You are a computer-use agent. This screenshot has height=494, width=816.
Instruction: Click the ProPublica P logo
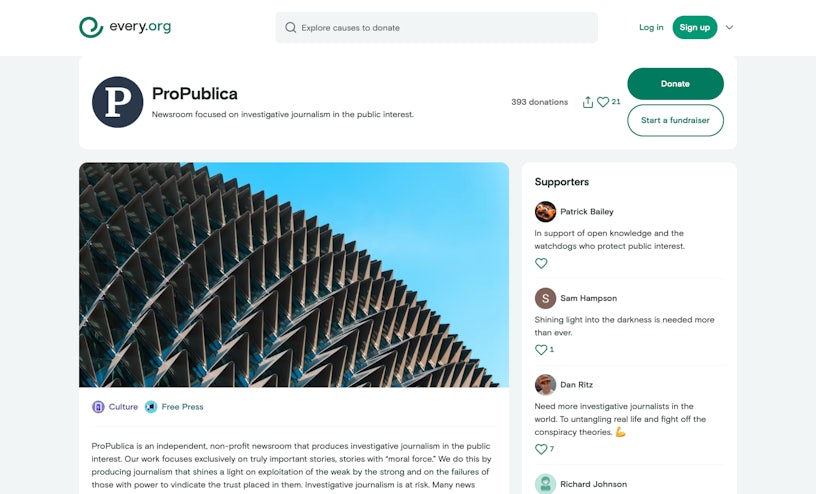click(118, 102)
